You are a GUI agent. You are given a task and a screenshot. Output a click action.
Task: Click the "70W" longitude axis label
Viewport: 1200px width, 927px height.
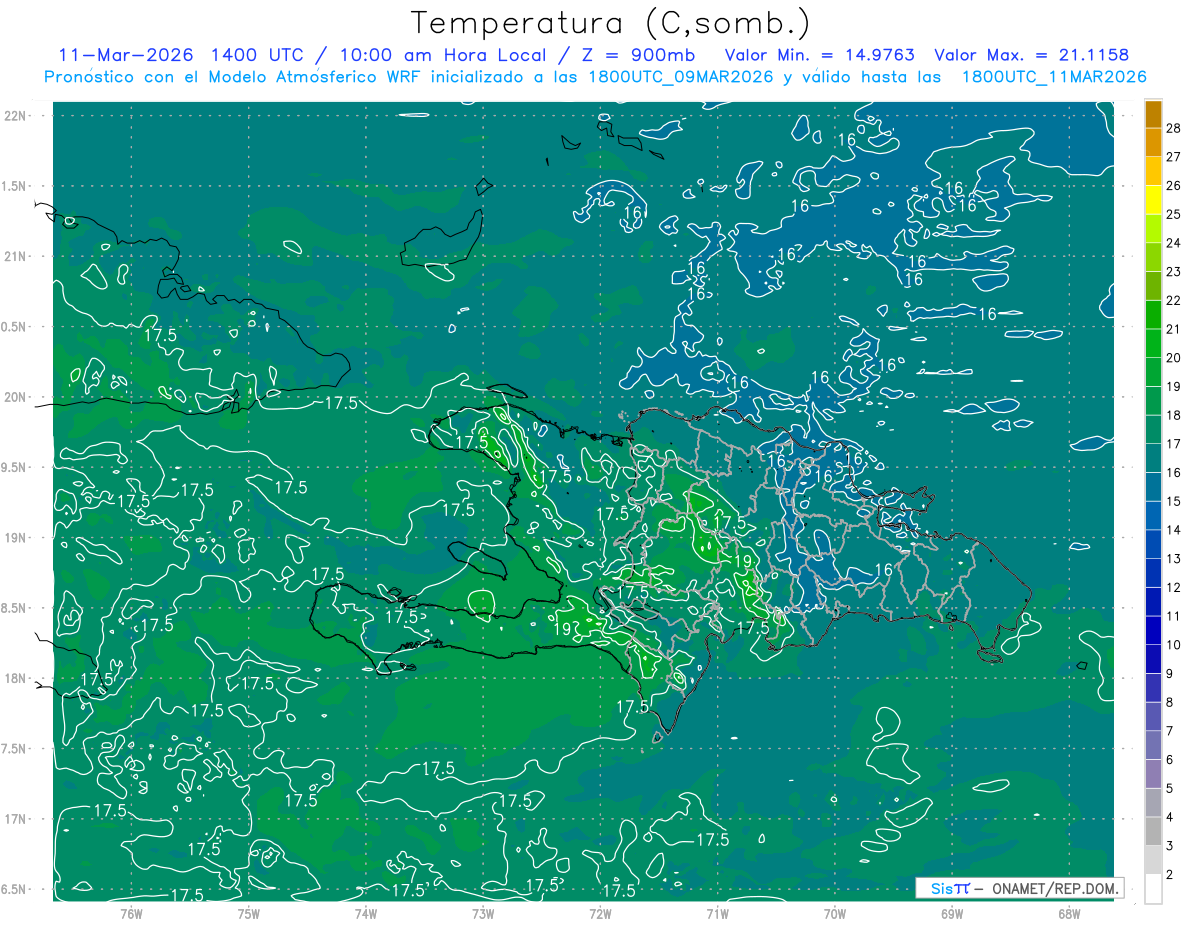834,913
